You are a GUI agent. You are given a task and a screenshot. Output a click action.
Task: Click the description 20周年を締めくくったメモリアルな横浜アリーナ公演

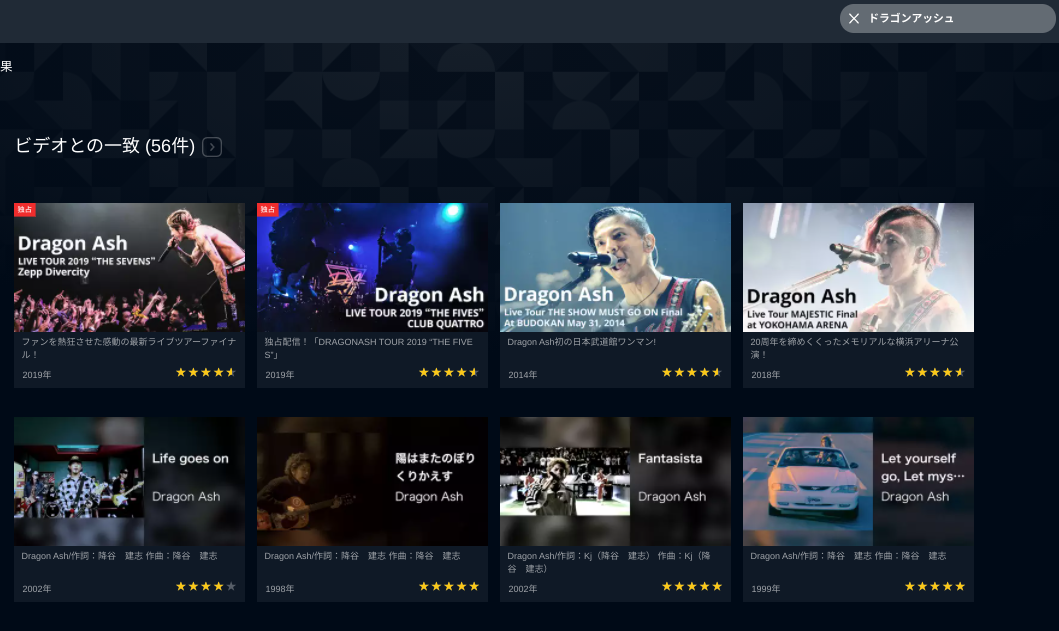(x=854, y=348)
